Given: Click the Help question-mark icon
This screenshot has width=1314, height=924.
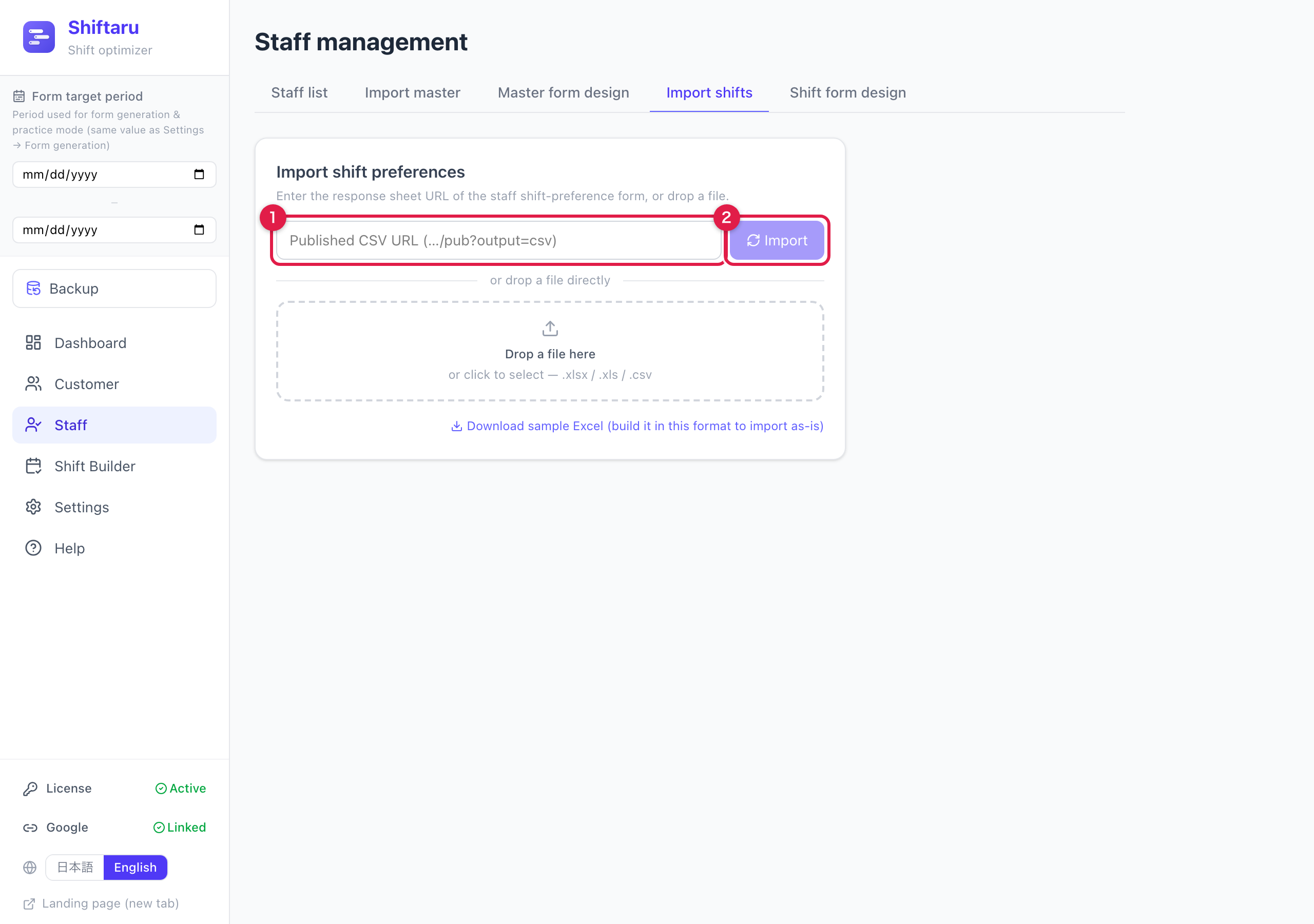Looking at the screenshot, I should 33,548.
